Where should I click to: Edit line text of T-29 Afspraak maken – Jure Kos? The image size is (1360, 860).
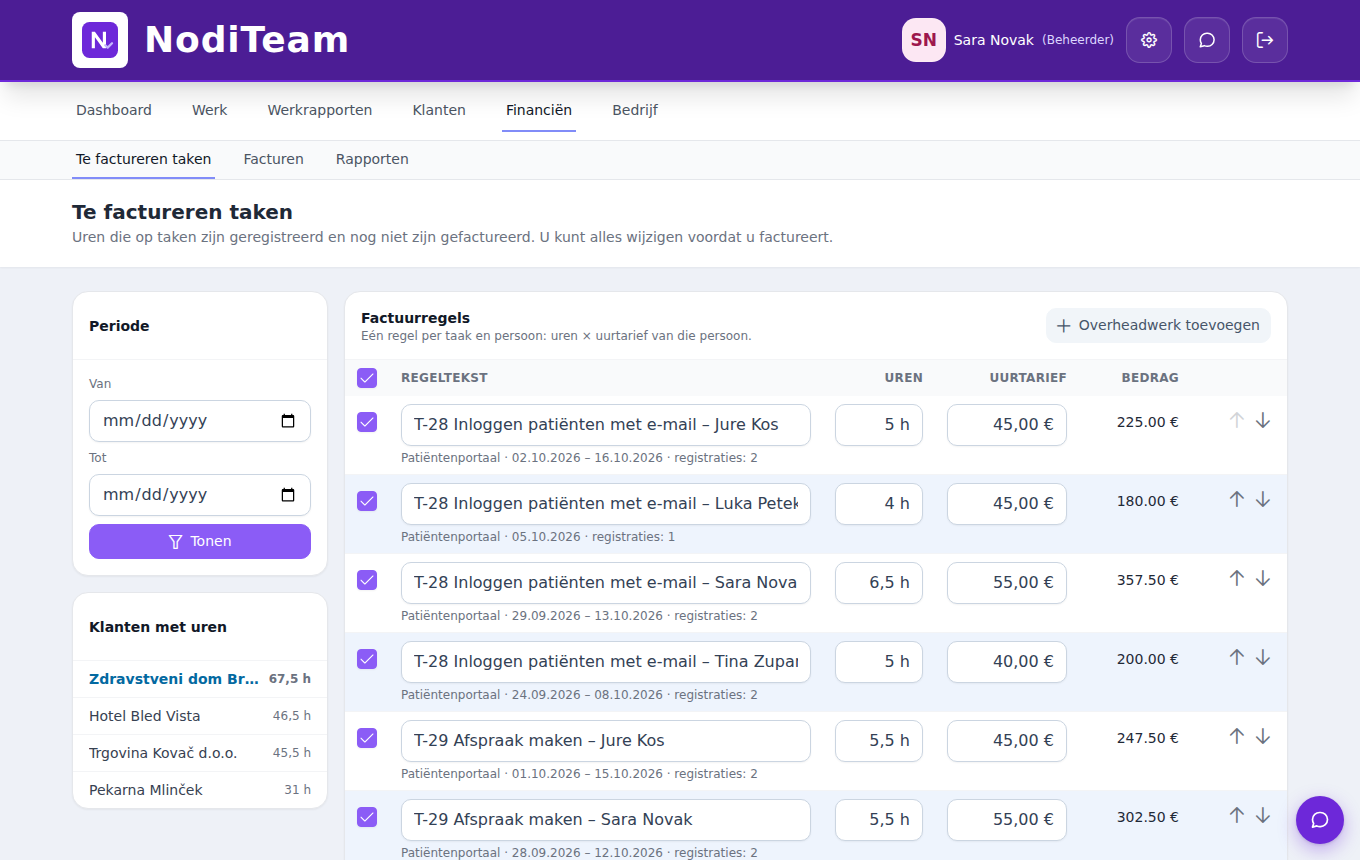point(606,741)
